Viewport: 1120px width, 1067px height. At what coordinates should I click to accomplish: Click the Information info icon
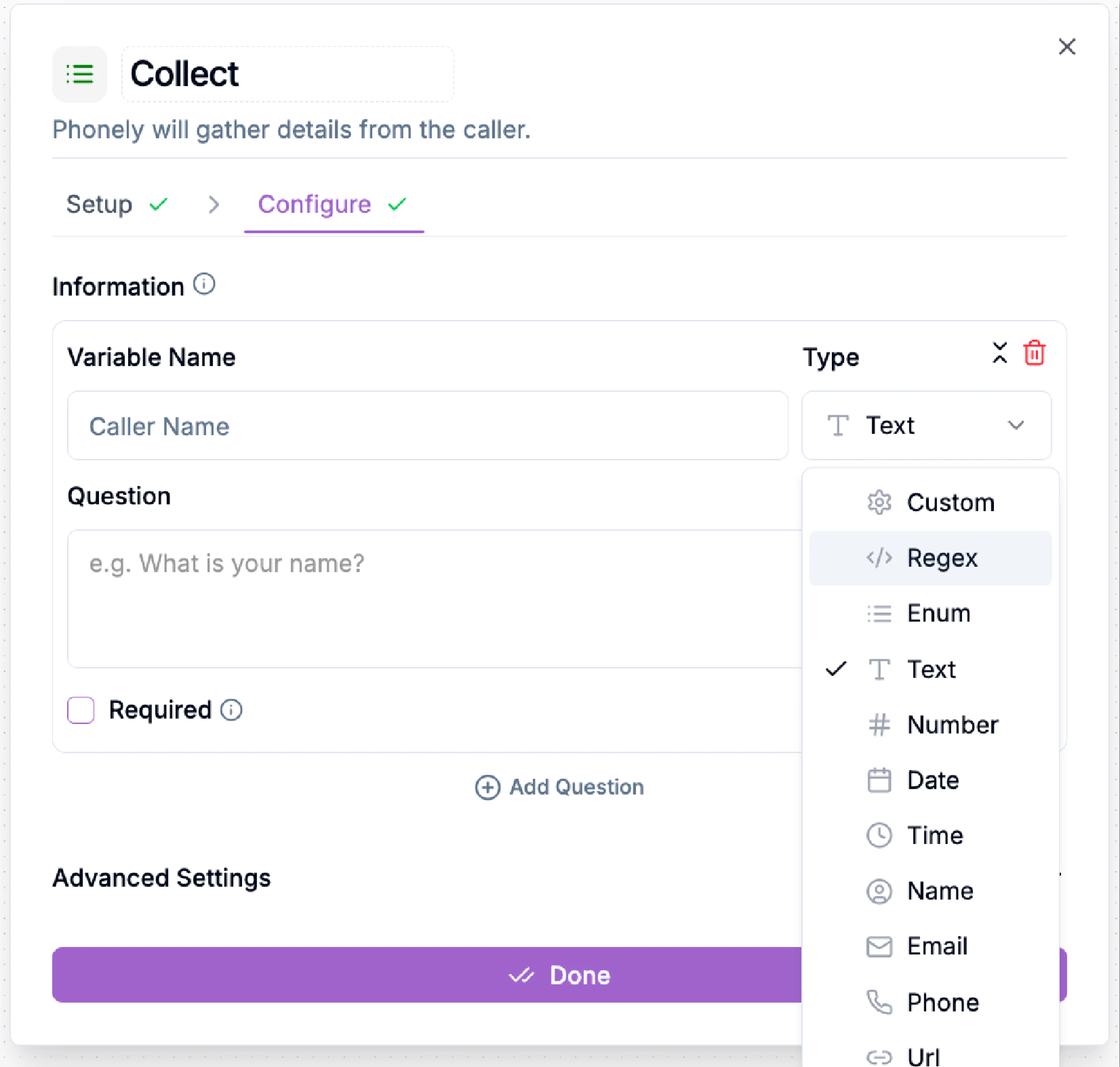tap(204, 284)
